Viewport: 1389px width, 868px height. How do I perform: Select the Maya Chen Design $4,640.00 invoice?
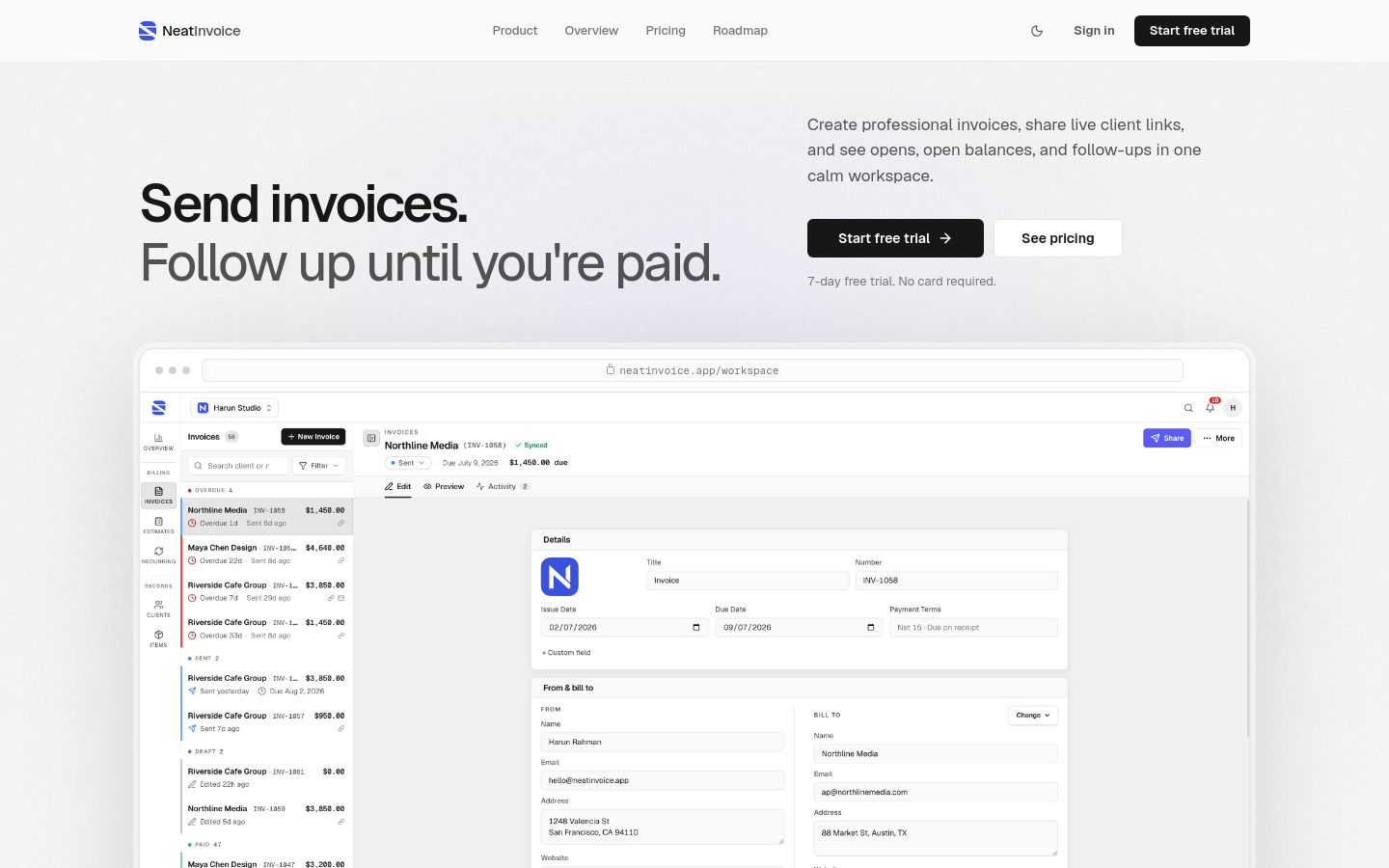266,555
